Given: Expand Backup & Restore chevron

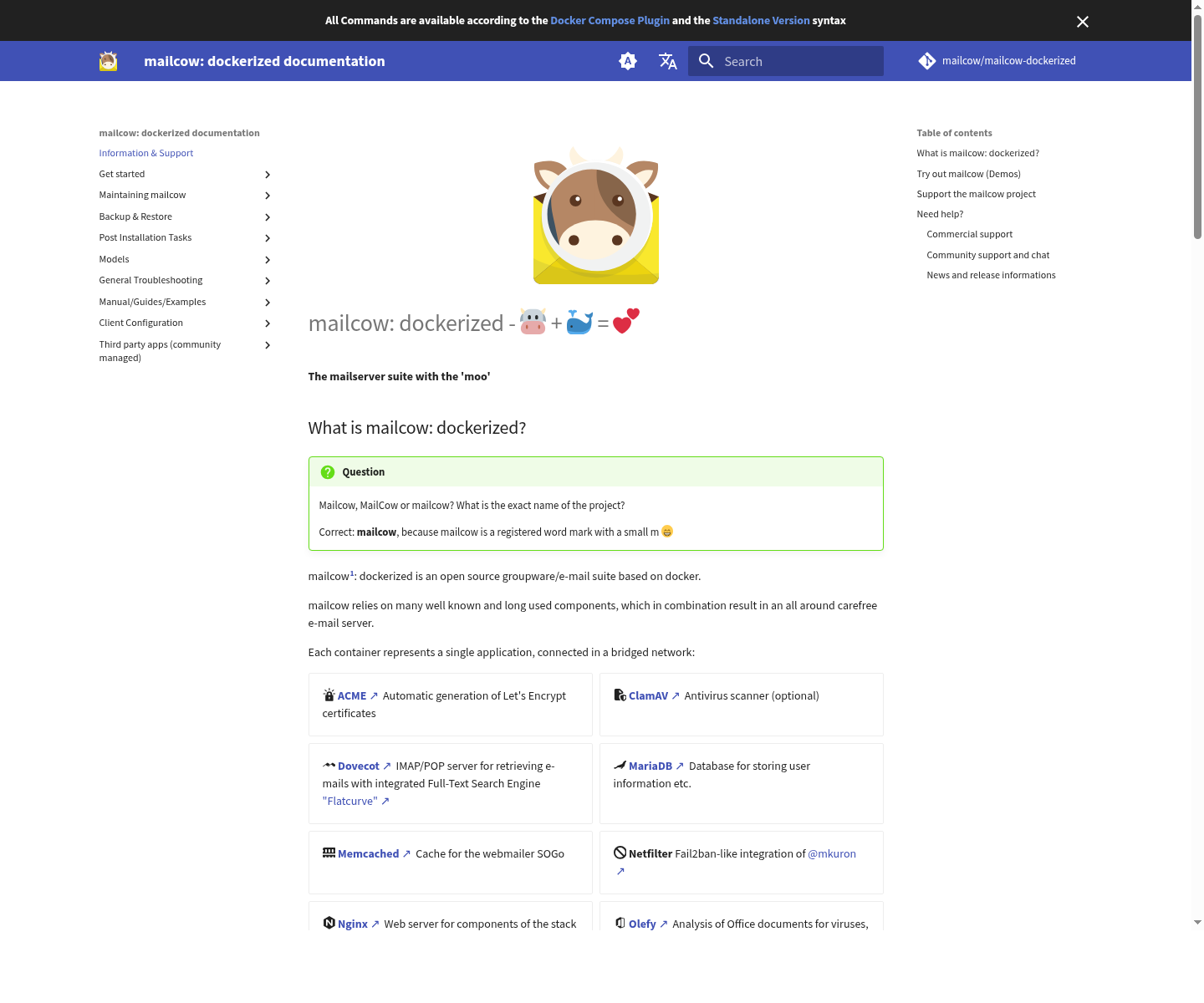Looking at the screenshot, I should coord(268,217).
